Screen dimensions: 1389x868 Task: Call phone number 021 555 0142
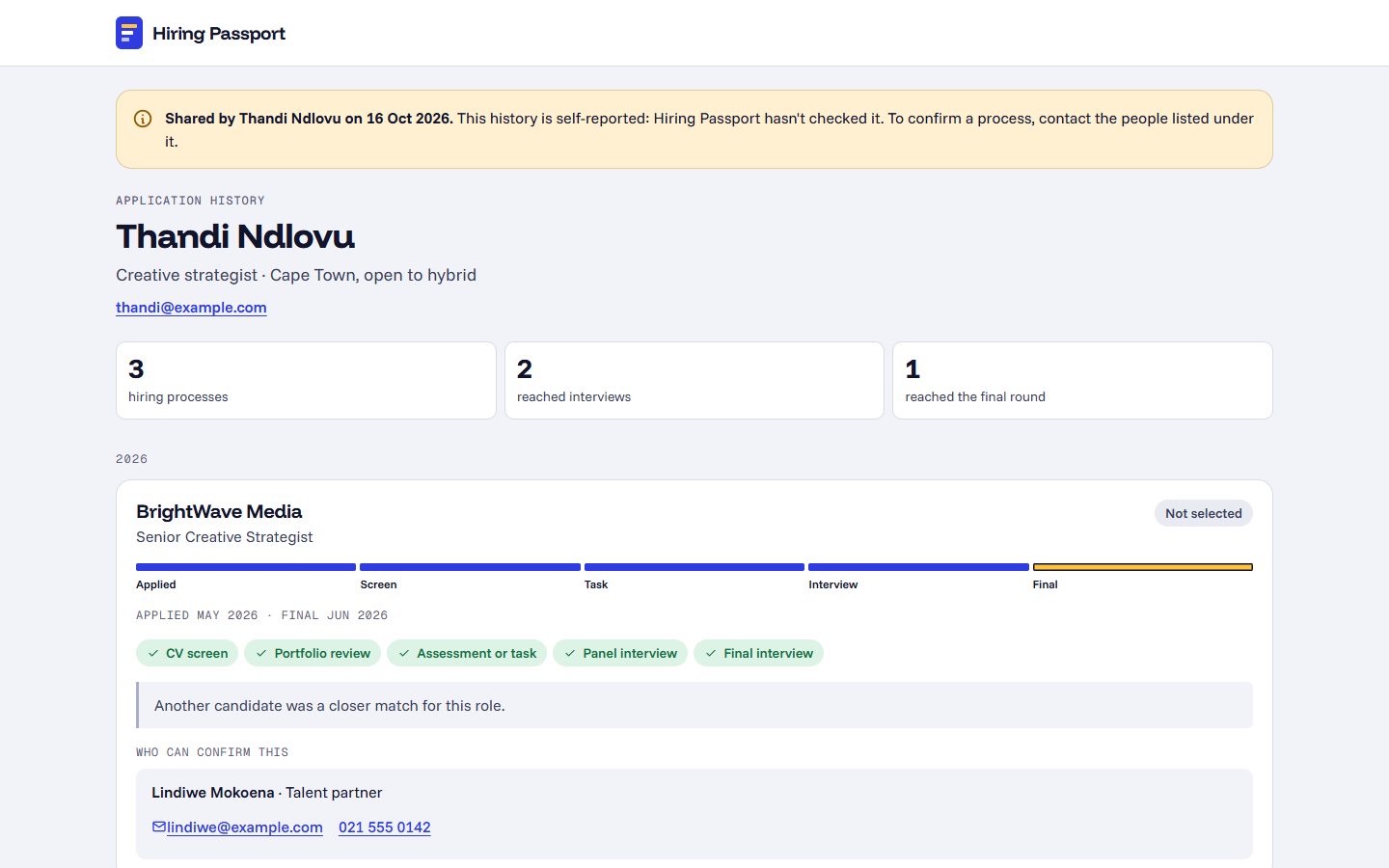point(385,827)
